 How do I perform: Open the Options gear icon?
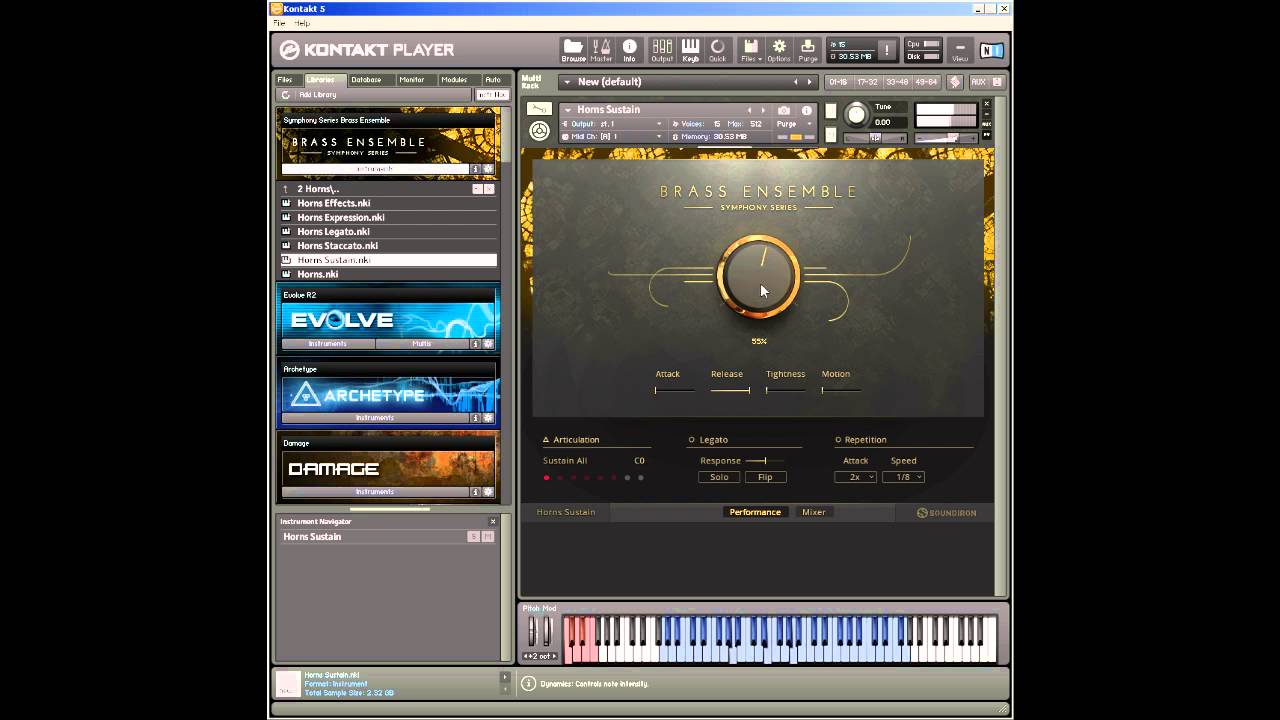click(x=779, y=50)
